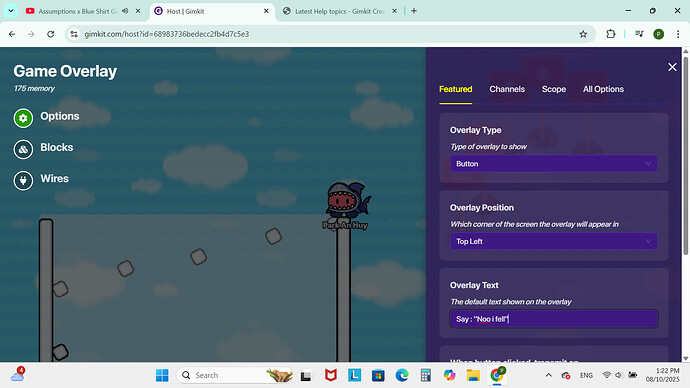This screenshot has width=690, height=388.
Task: Click the gimkit.com address bar URL
Action: 166,34
